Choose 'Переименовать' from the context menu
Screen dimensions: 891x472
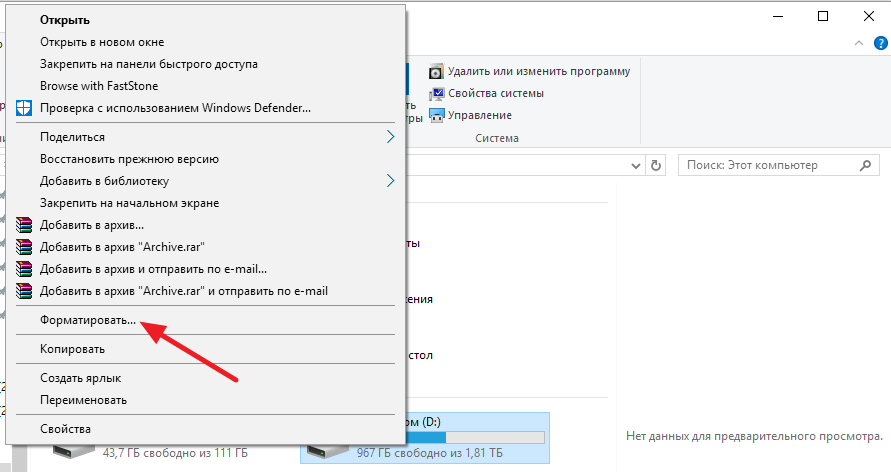pos(83,400)
